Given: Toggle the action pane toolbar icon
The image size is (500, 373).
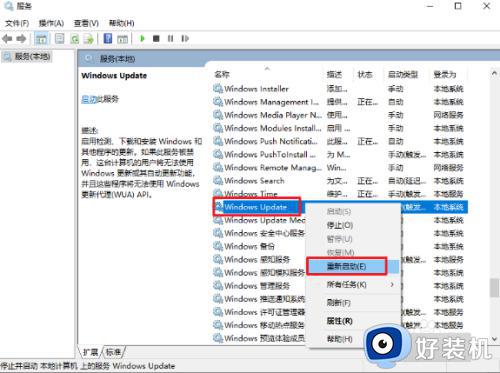Looking at the screenshot, I should click(123, 39).
